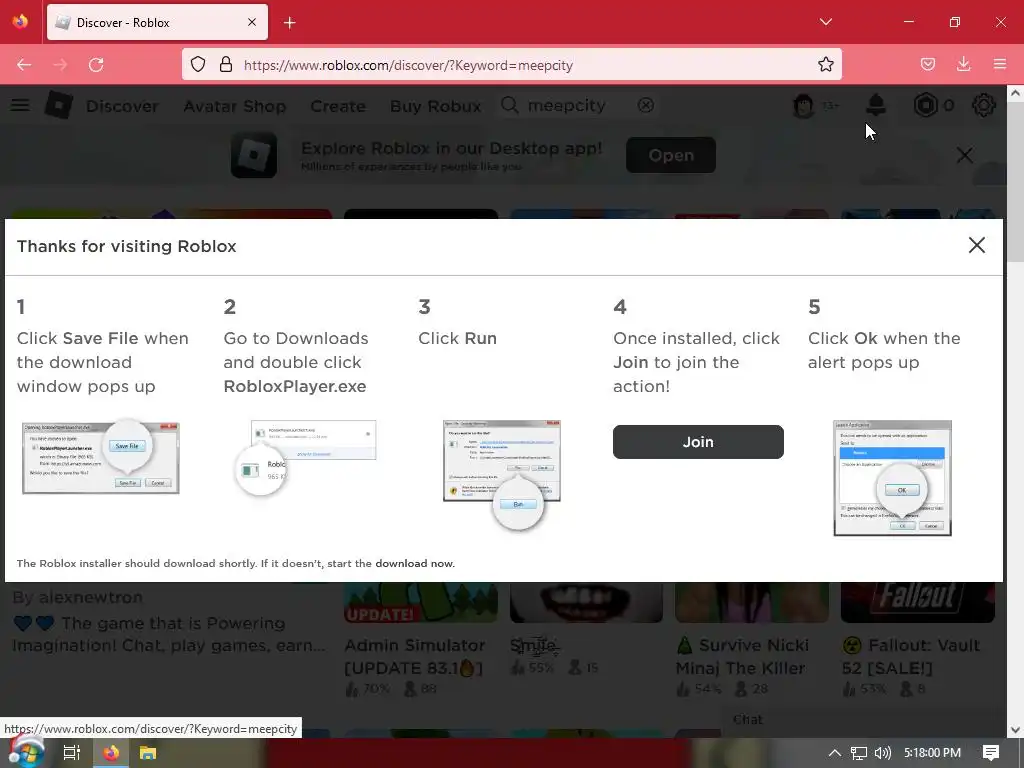Close the Discover - Roblox tab
This screenshot has height=768, width=1024.
pyautogui.click(x=251, y=22)
